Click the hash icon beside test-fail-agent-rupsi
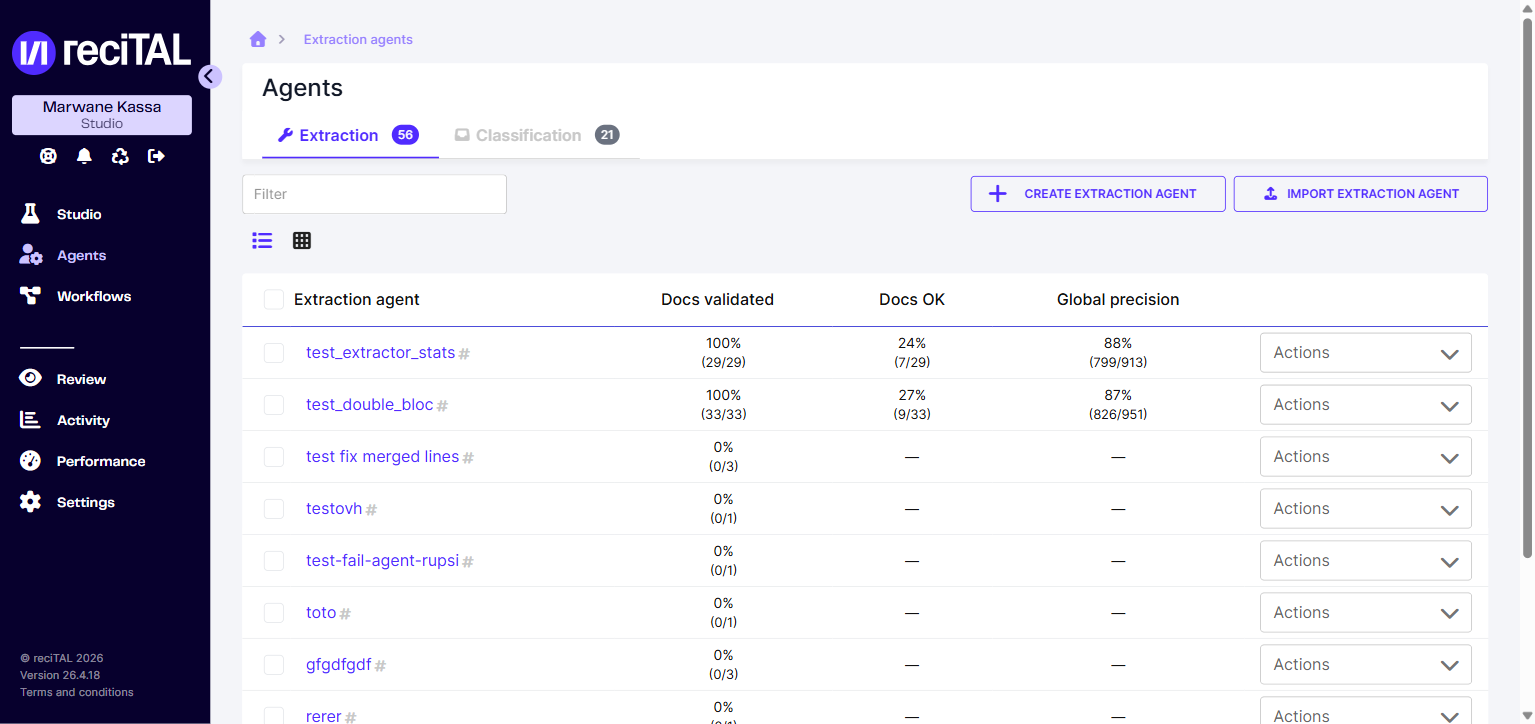The width and height of the screenshot is (1535, 724). tap(467, 562)
